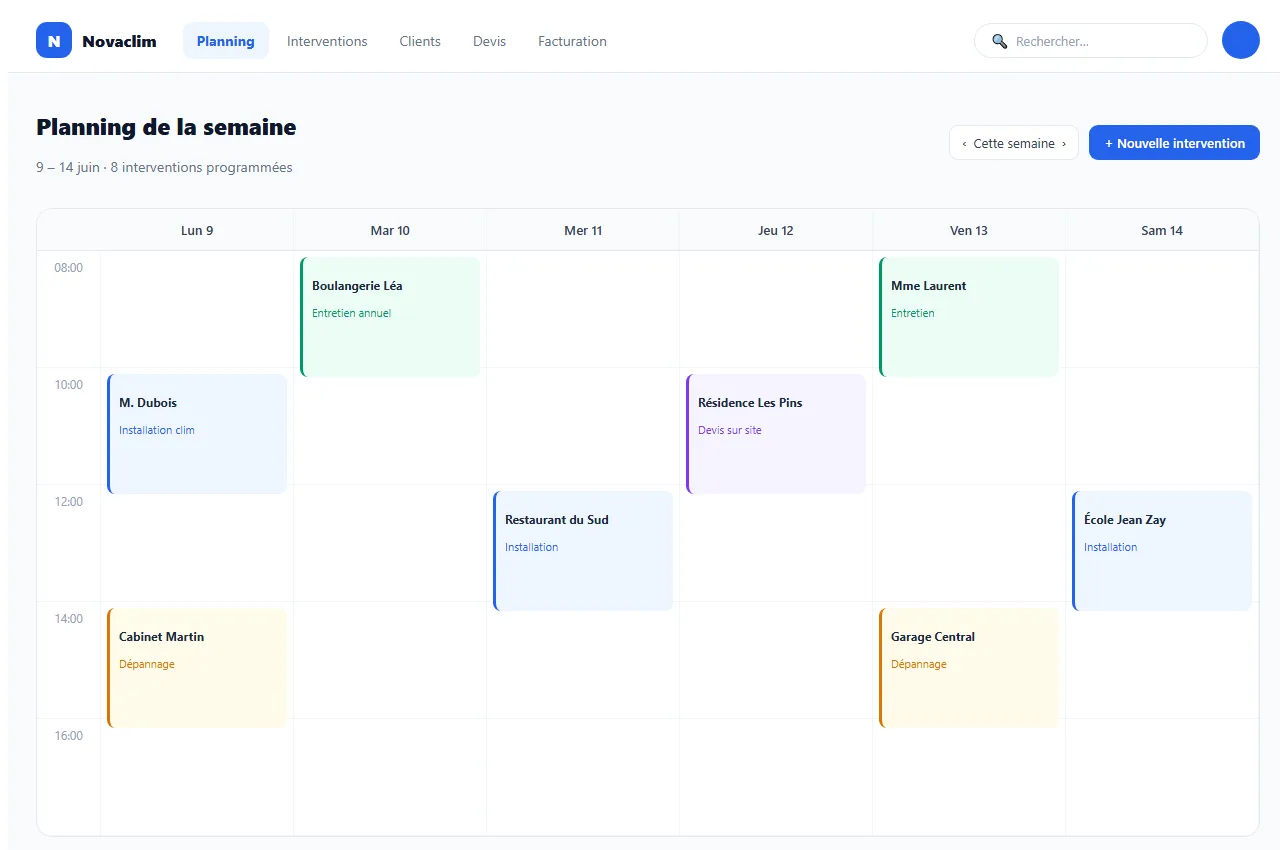
Task: Click the Novaclim brand name
Action: (119, 41)
